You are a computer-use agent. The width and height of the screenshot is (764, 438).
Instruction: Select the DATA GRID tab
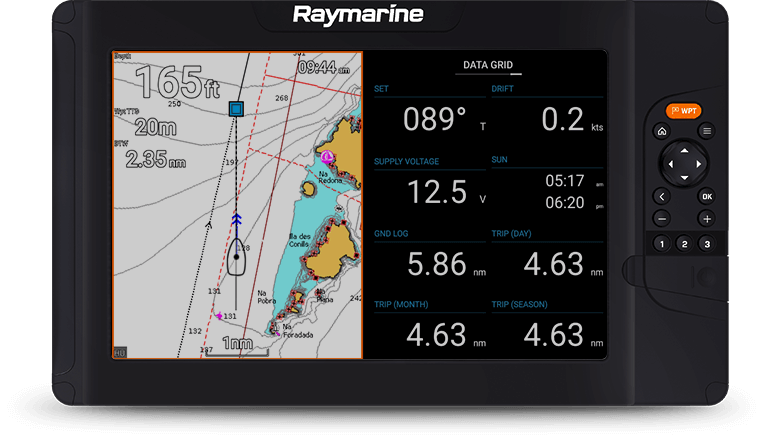[x=488, y=65]
